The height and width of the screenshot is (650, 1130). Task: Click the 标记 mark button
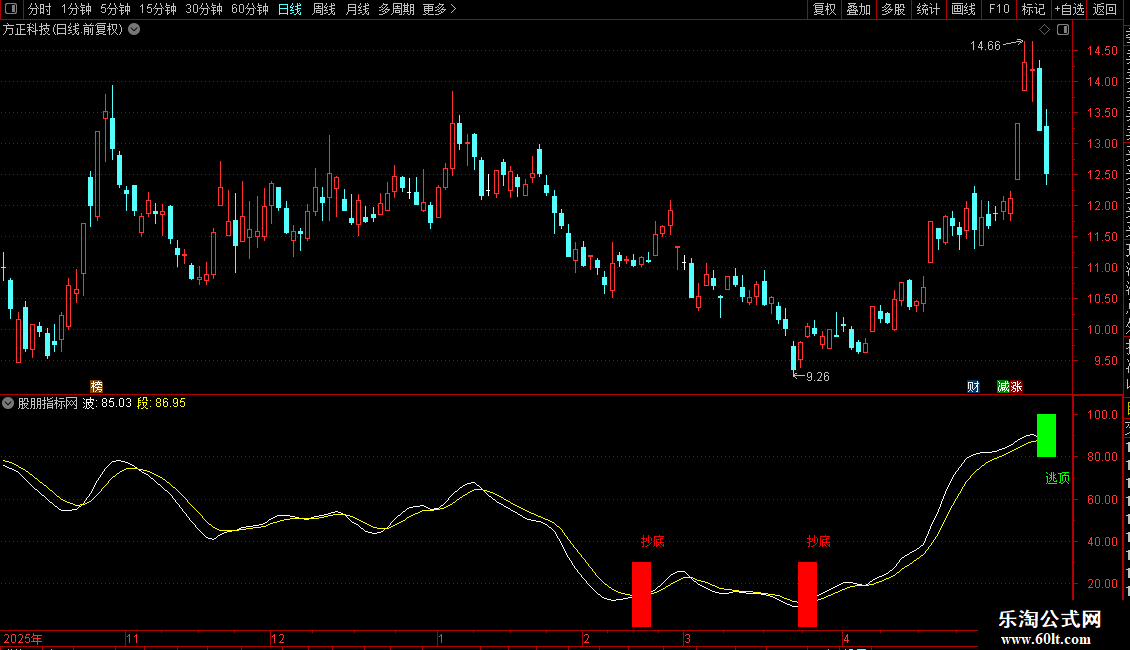(x=1033, y=9)
